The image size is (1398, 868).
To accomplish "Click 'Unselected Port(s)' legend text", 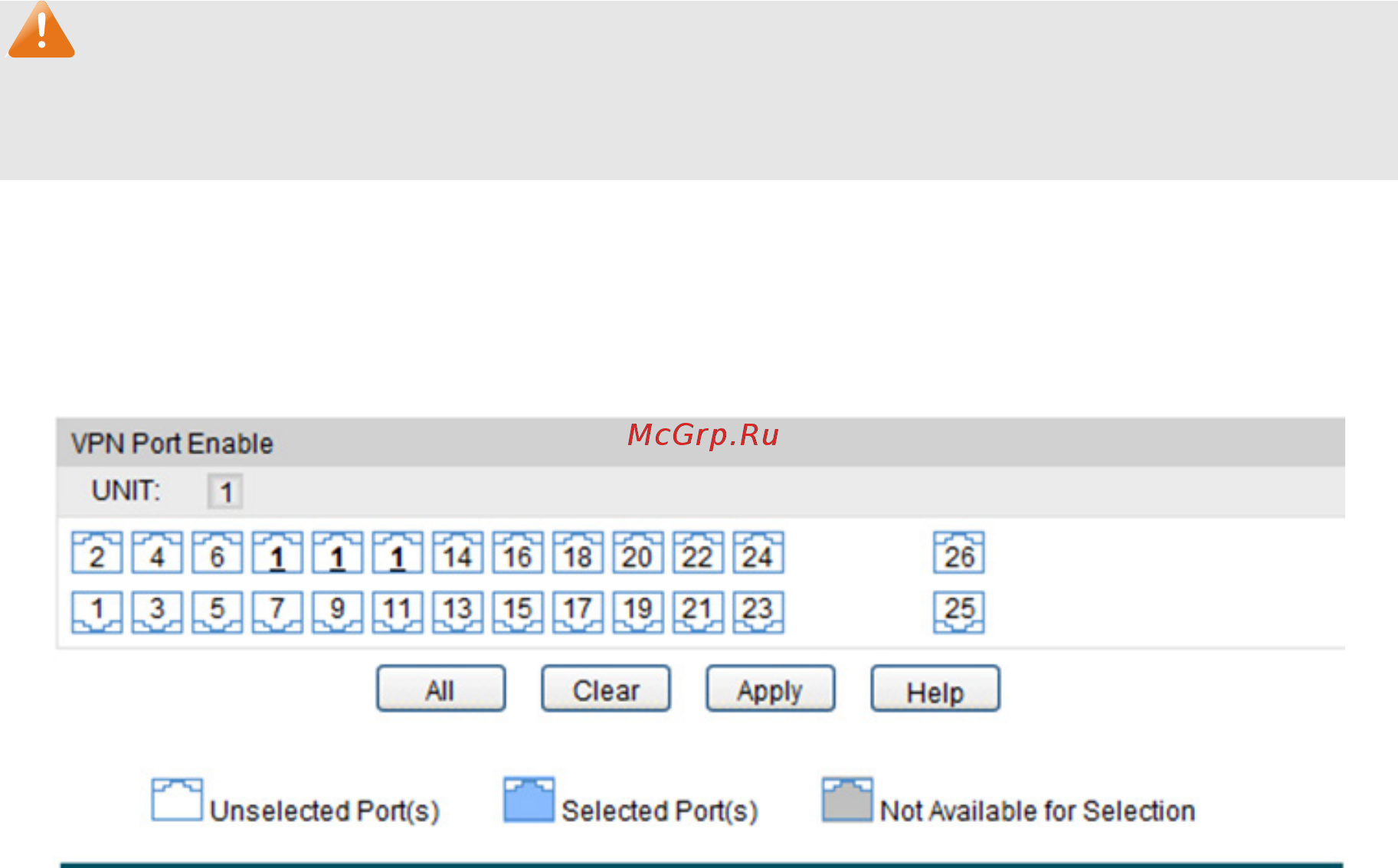I will (x=325, y=811).
